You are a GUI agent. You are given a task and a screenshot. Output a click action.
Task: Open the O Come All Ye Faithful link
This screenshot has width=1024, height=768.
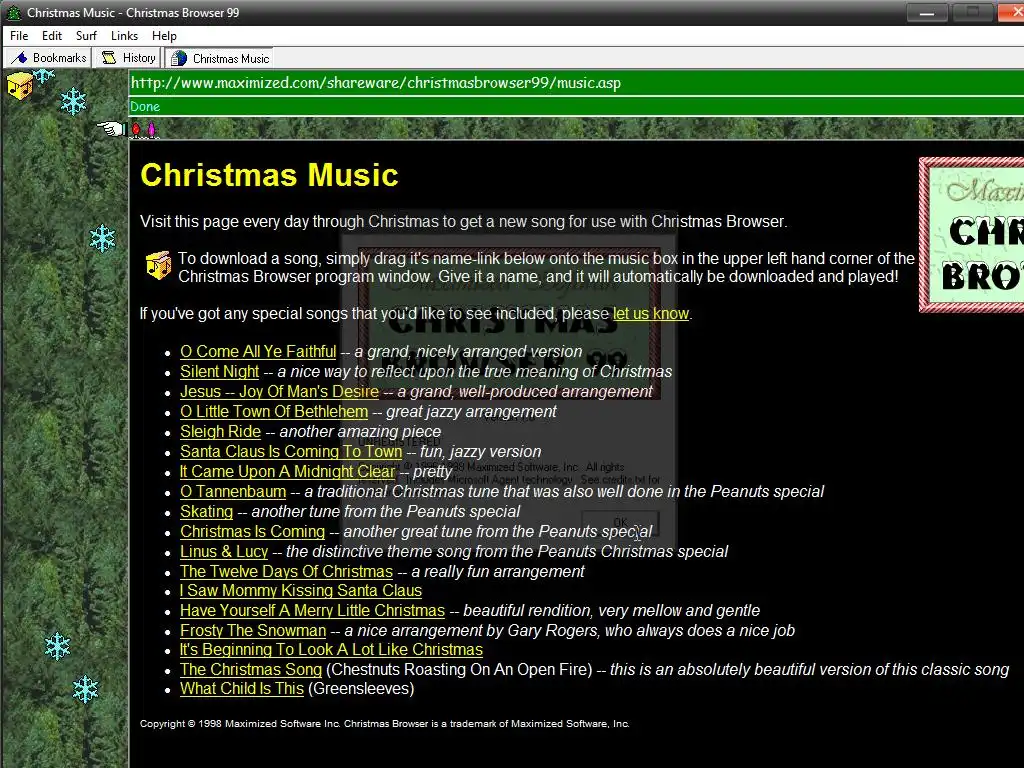[x=258, y=351]
